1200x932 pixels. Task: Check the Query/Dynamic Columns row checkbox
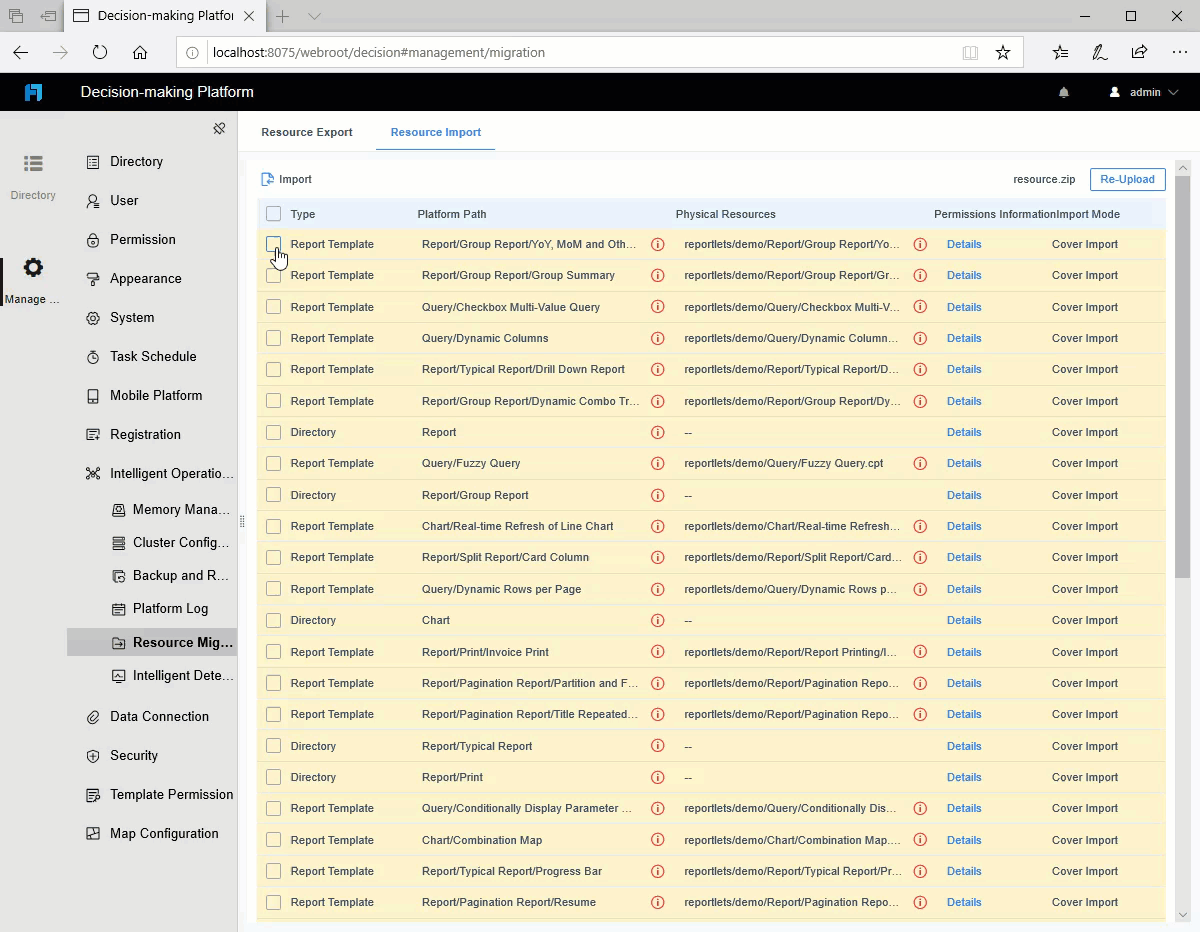273,338
